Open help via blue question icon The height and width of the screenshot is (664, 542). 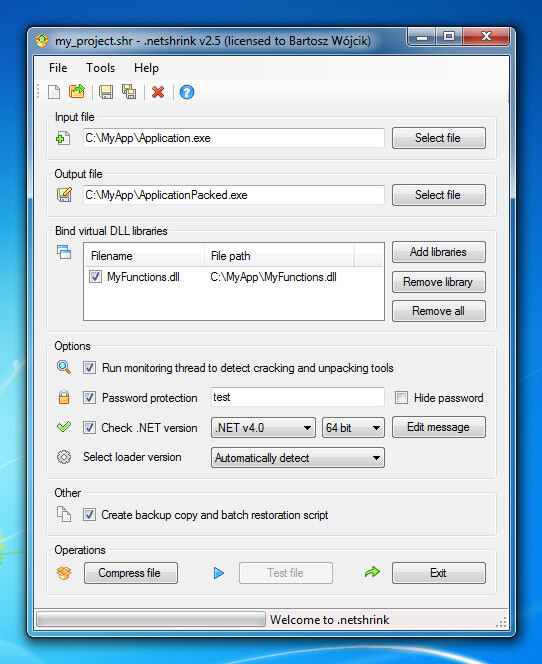pyautogui.click(x=187, y=92)
